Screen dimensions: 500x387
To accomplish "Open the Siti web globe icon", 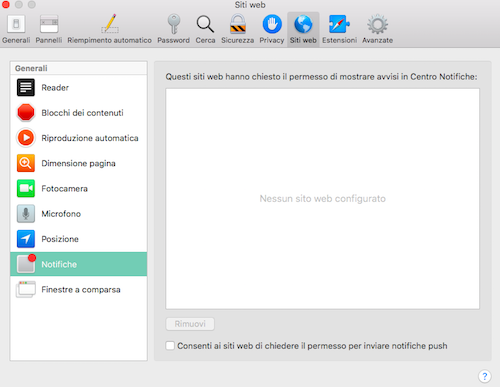I will pyautogui.click(x=303, y=24).
